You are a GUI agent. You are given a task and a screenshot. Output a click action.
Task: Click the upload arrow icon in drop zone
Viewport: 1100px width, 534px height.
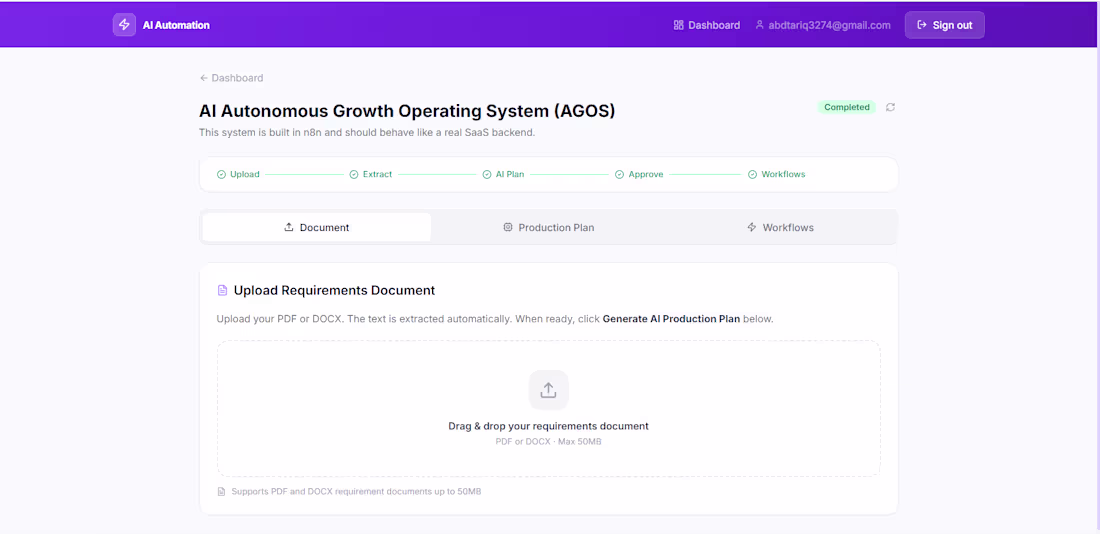pos(549,390)
